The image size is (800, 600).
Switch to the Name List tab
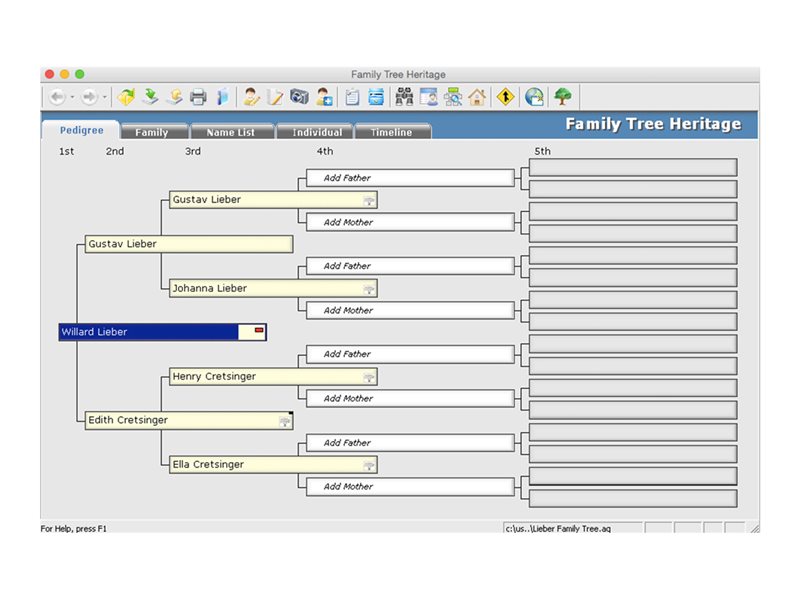coord(230,132)
